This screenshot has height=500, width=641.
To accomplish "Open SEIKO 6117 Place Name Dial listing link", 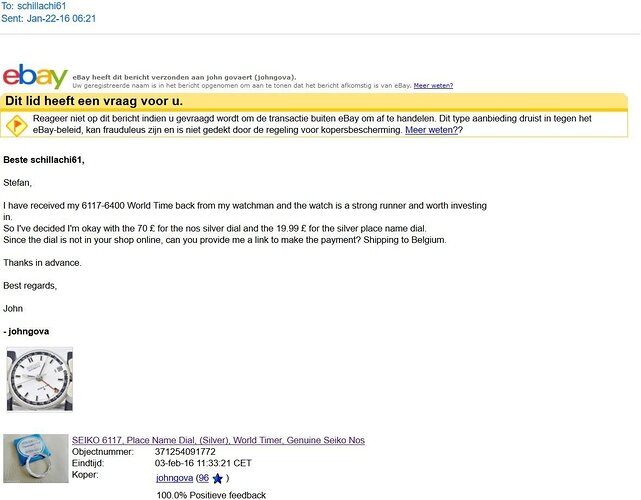I will 218,440.
